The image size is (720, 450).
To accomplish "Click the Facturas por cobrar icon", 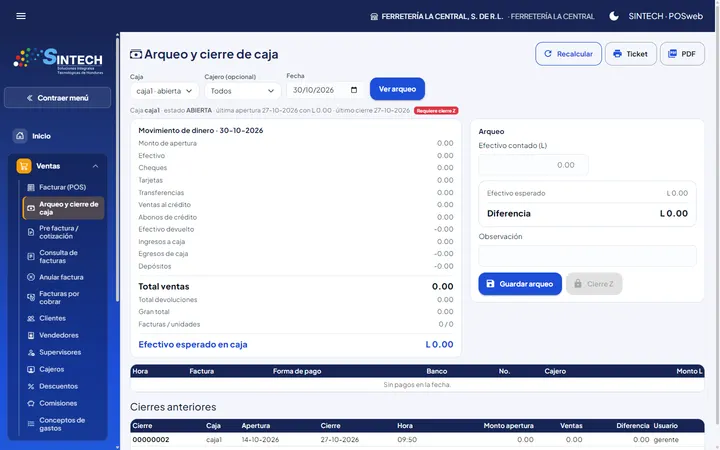I will 31,298.
